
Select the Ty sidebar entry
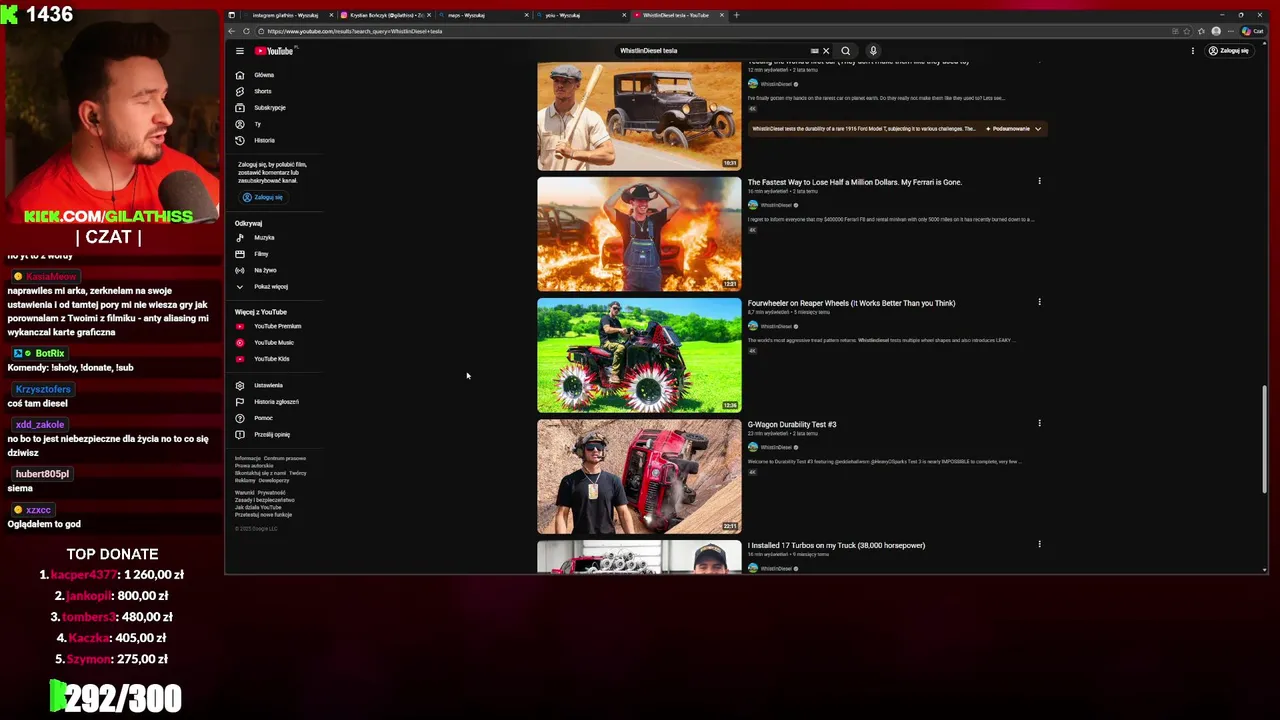click(x=257, y=124)
